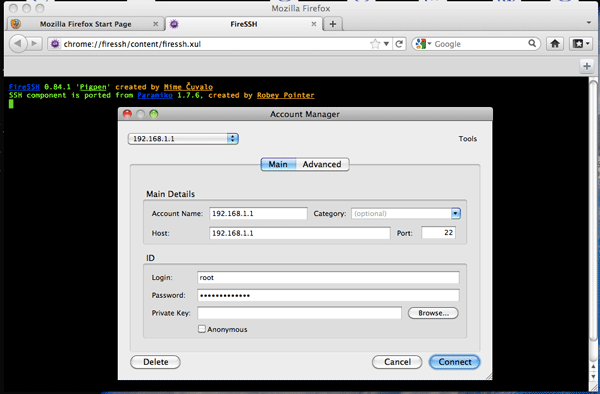Viewport: 600px width, 394px height.
Task: Switch to the Main tab
Action: pyautogui.click(x=278, y=164)
